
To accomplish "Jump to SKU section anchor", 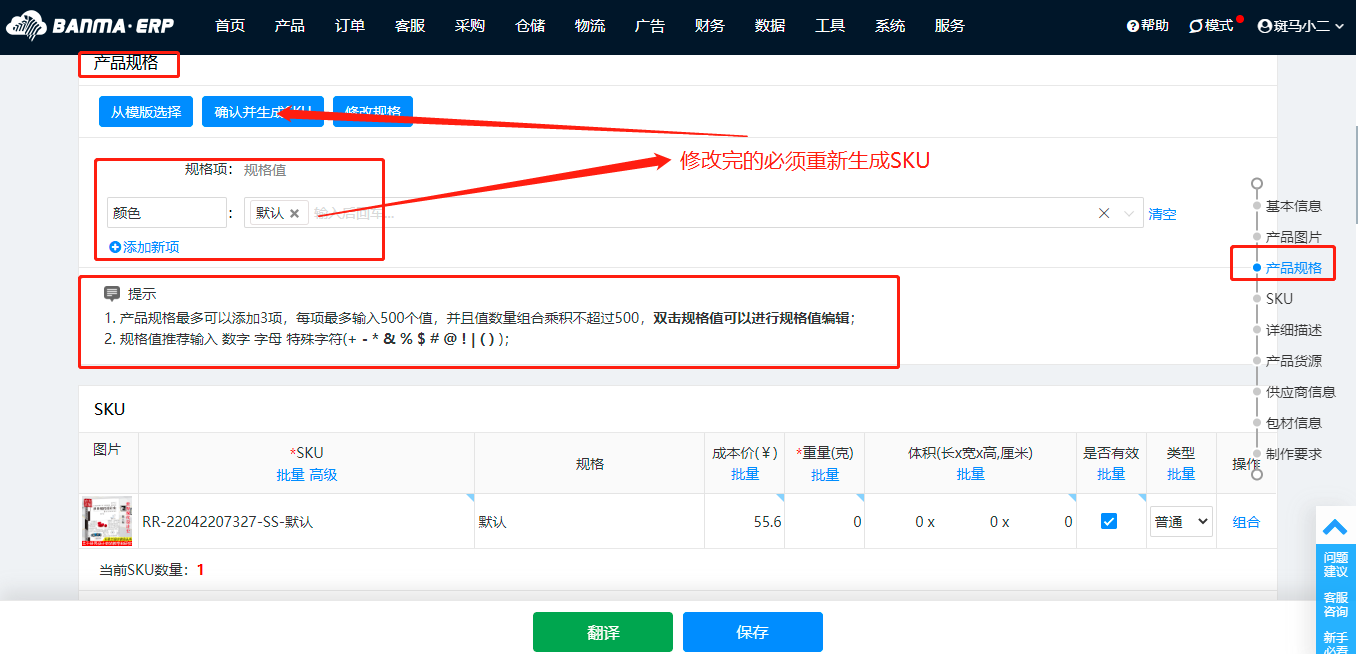I will tap(1279, 299).
